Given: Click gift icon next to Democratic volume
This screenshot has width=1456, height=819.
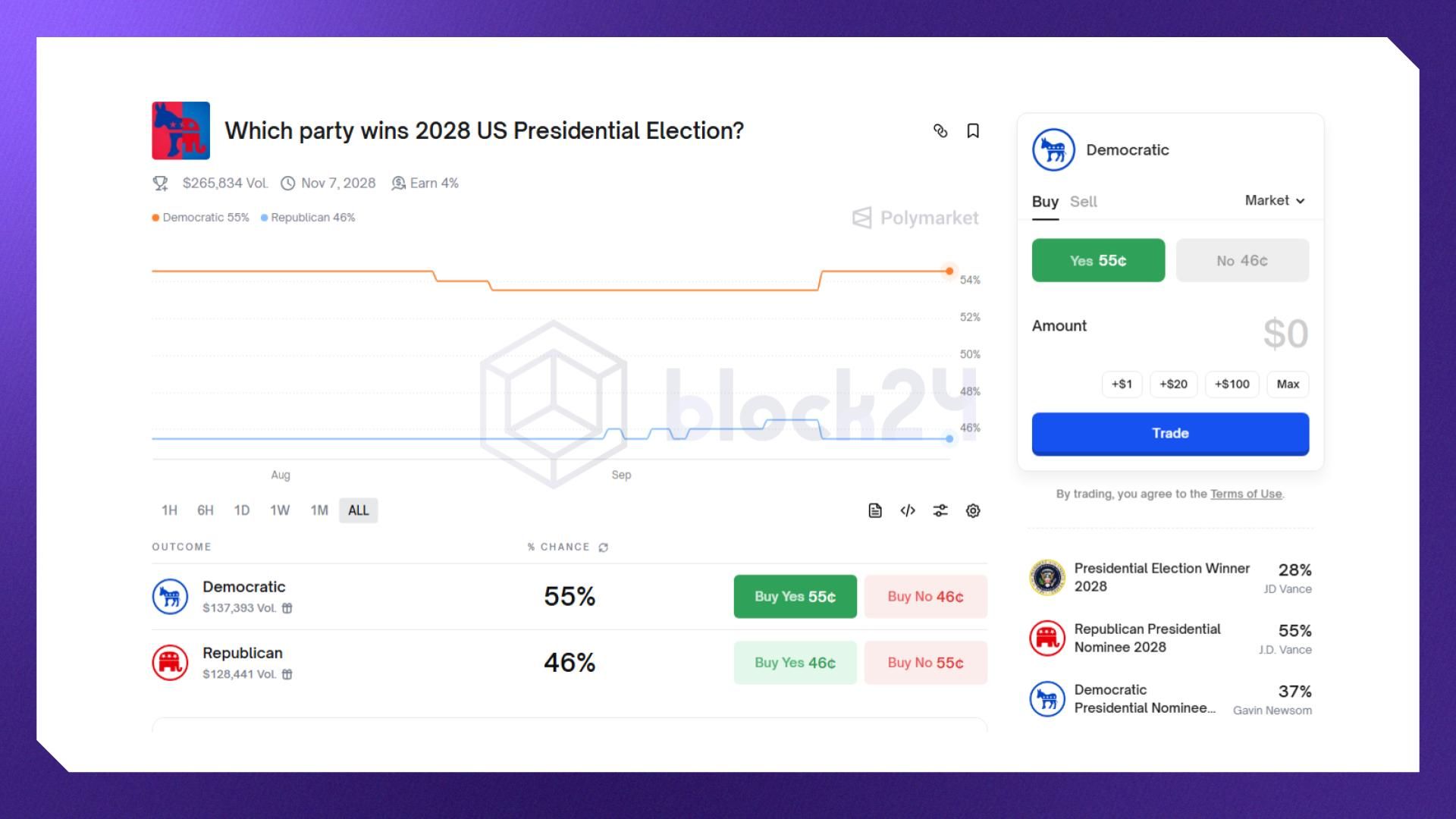Looking at the screenshot, I should 287,608.
